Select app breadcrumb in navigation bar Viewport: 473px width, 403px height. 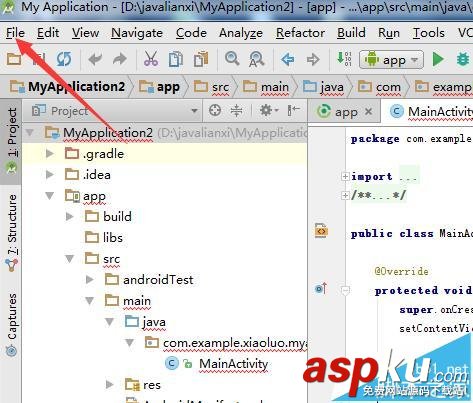point(160,87)
